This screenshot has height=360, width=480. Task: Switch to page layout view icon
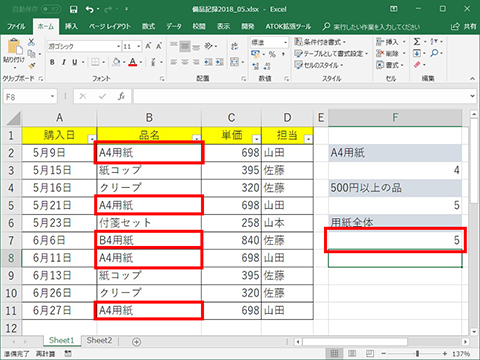[x=352, y=353]
